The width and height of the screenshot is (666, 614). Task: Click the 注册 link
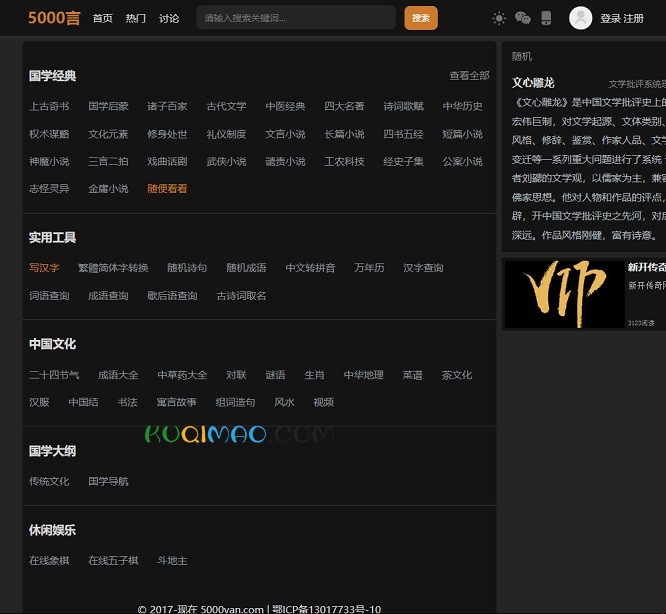(x=634, y=19)
